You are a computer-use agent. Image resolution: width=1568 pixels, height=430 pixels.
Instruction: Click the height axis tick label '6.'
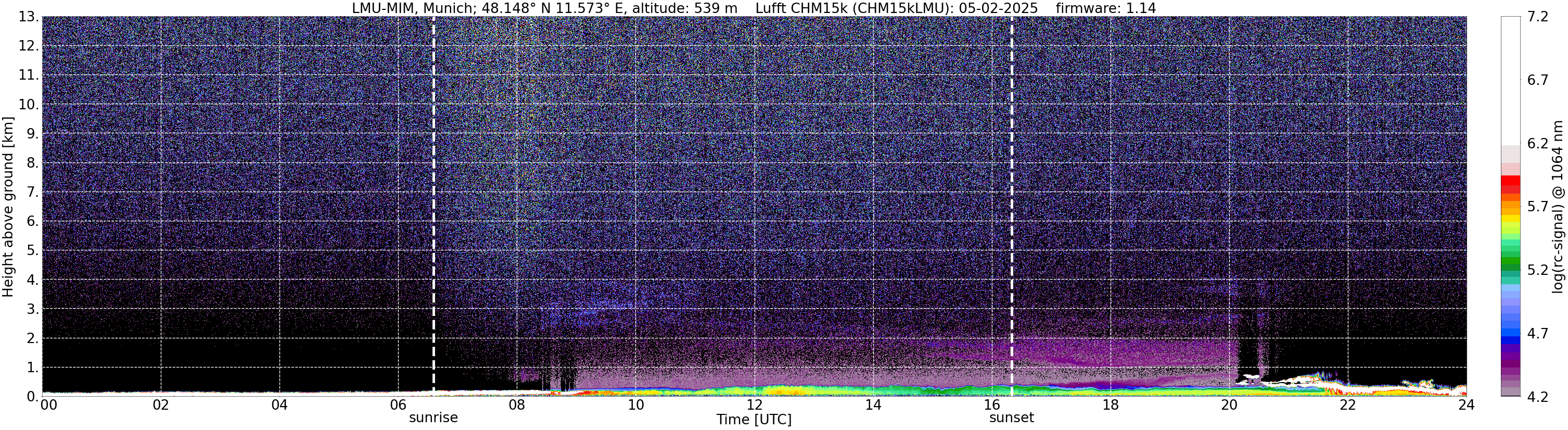click(x=32, y=222)
